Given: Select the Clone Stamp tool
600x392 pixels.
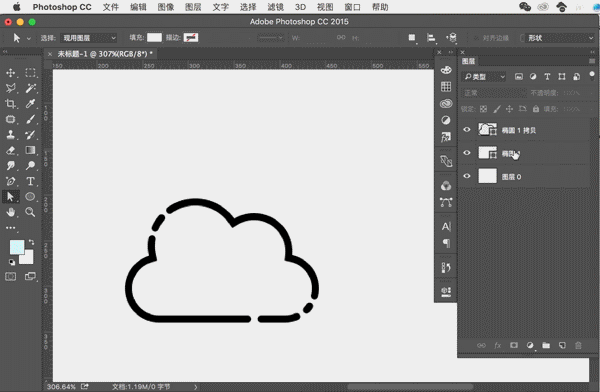Looking at the screenshot, I should pos(11,134).
